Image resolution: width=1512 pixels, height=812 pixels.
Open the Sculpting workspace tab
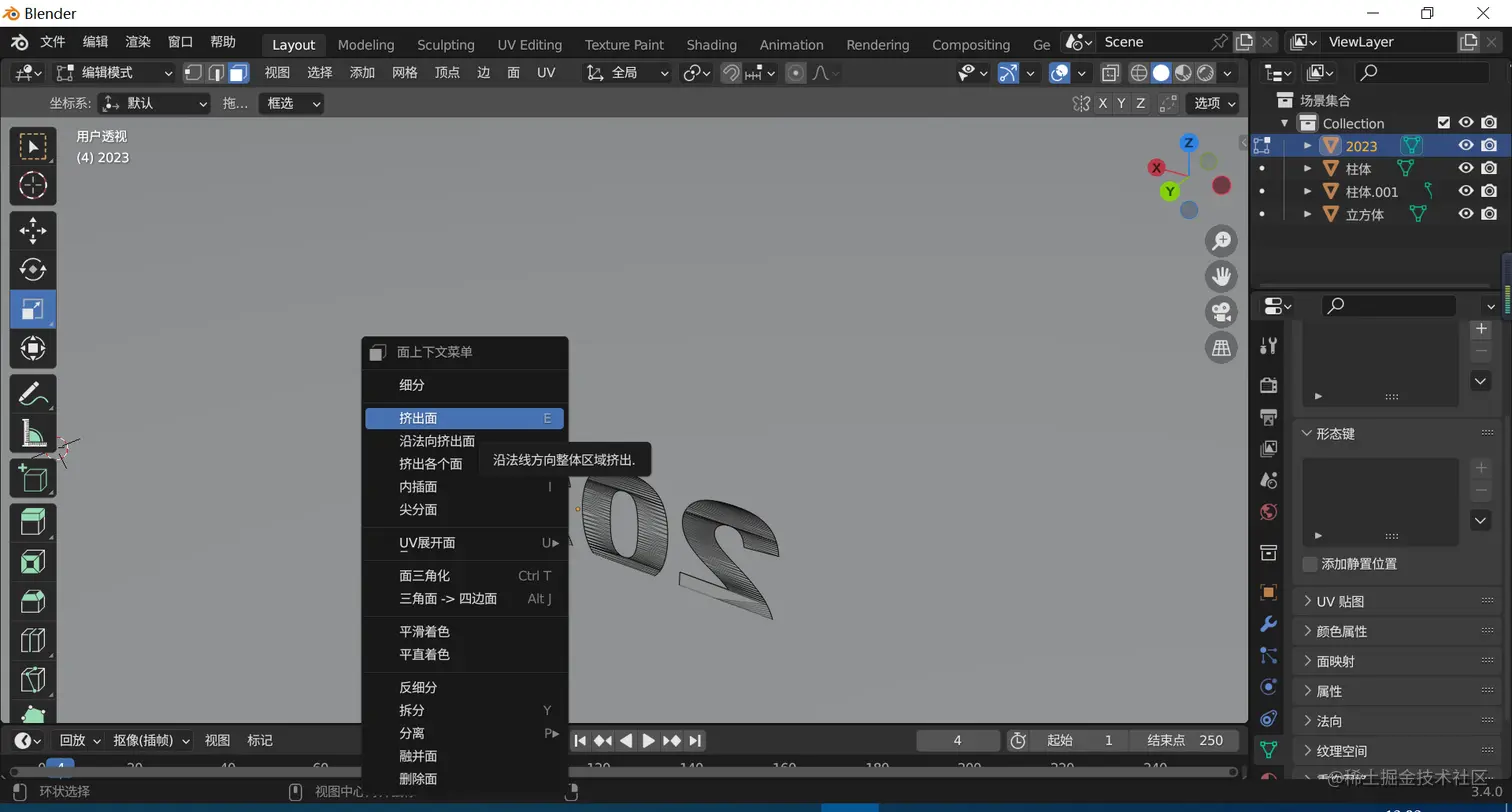[446, 45]
